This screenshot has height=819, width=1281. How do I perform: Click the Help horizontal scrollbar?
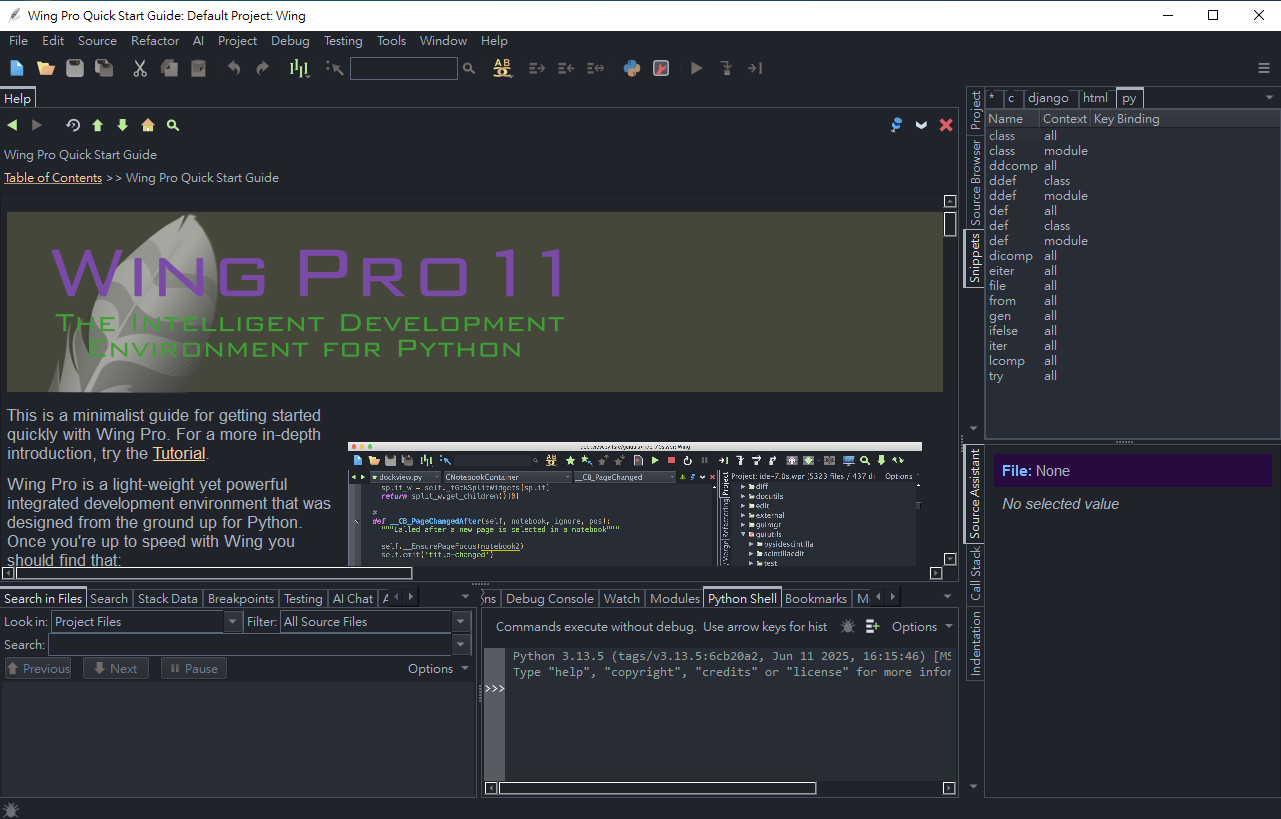(214, 573)
